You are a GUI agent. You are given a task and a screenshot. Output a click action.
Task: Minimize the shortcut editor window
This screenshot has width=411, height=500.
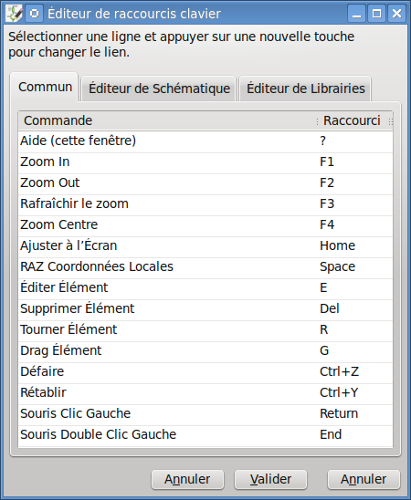[357, 14]
